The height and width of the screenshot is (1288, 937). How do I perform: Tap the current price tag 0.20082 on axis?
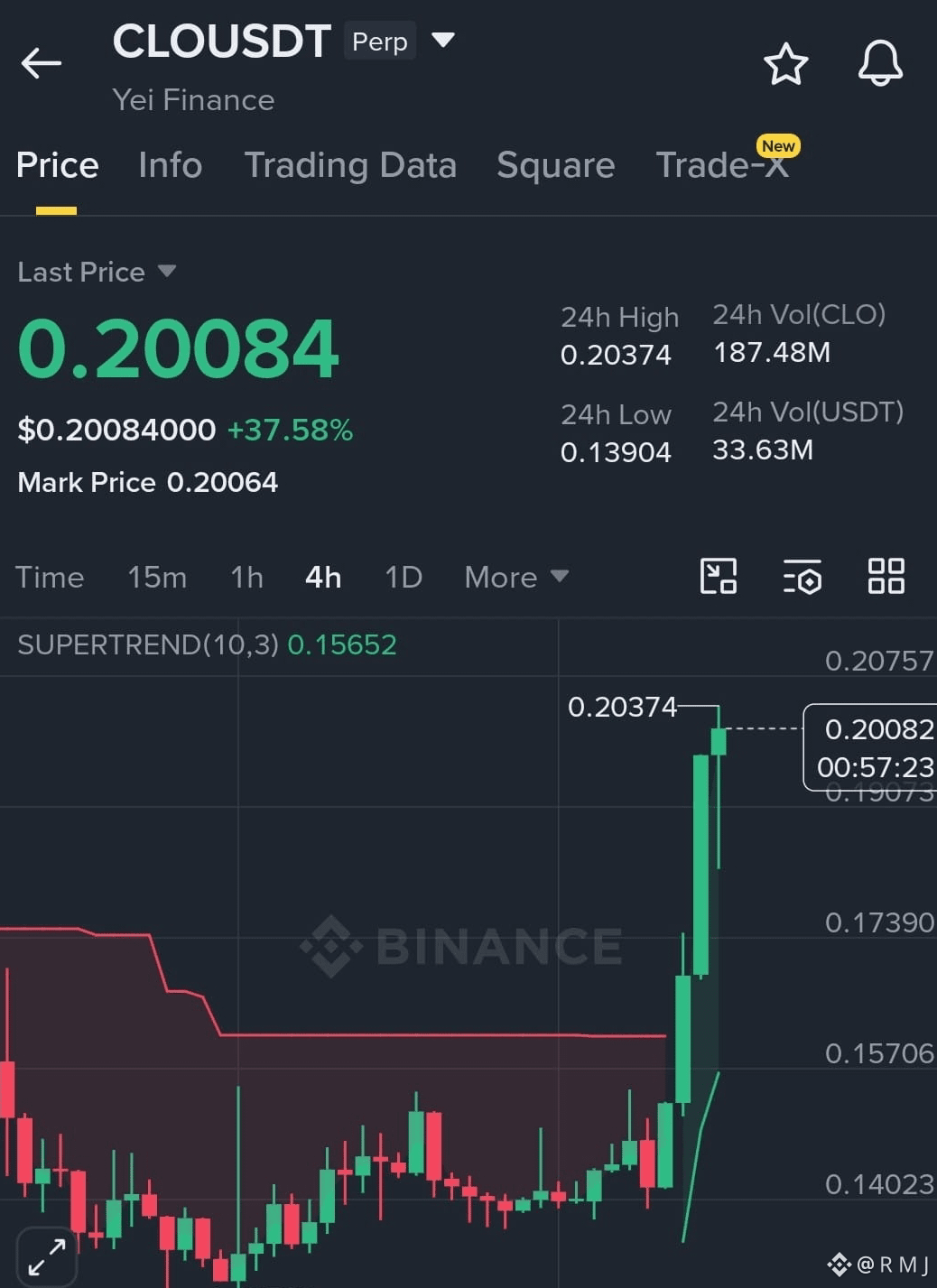coord(870,747)
